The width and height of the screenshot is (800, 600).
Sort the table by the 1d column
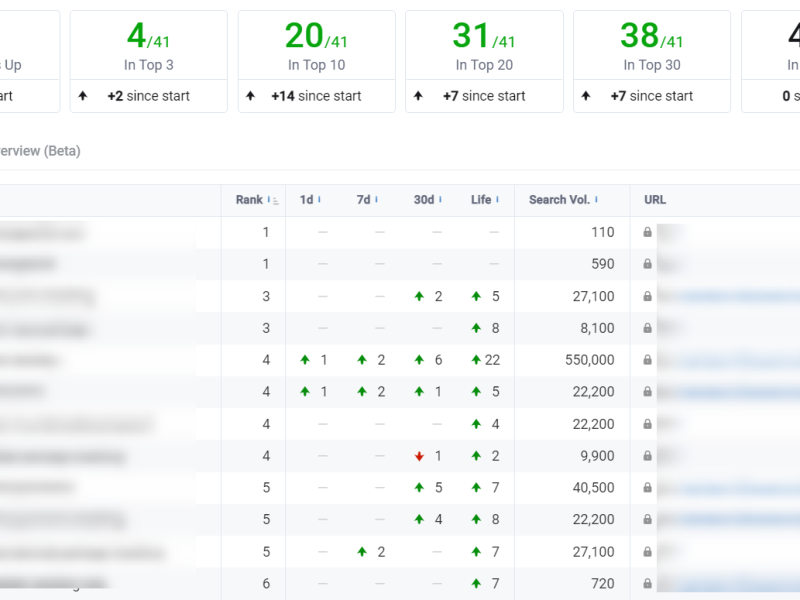pyautogui.click(x=307, y=200)
